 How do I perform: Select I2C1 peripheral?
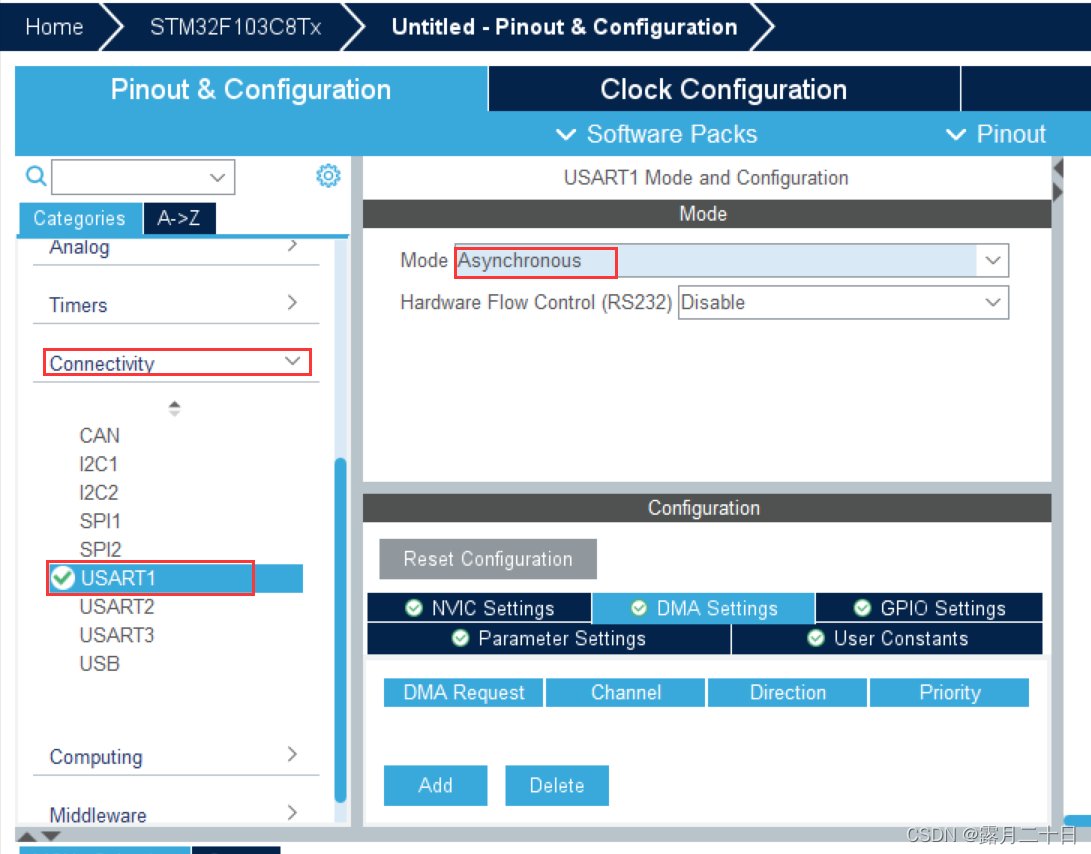coord(99,464)
